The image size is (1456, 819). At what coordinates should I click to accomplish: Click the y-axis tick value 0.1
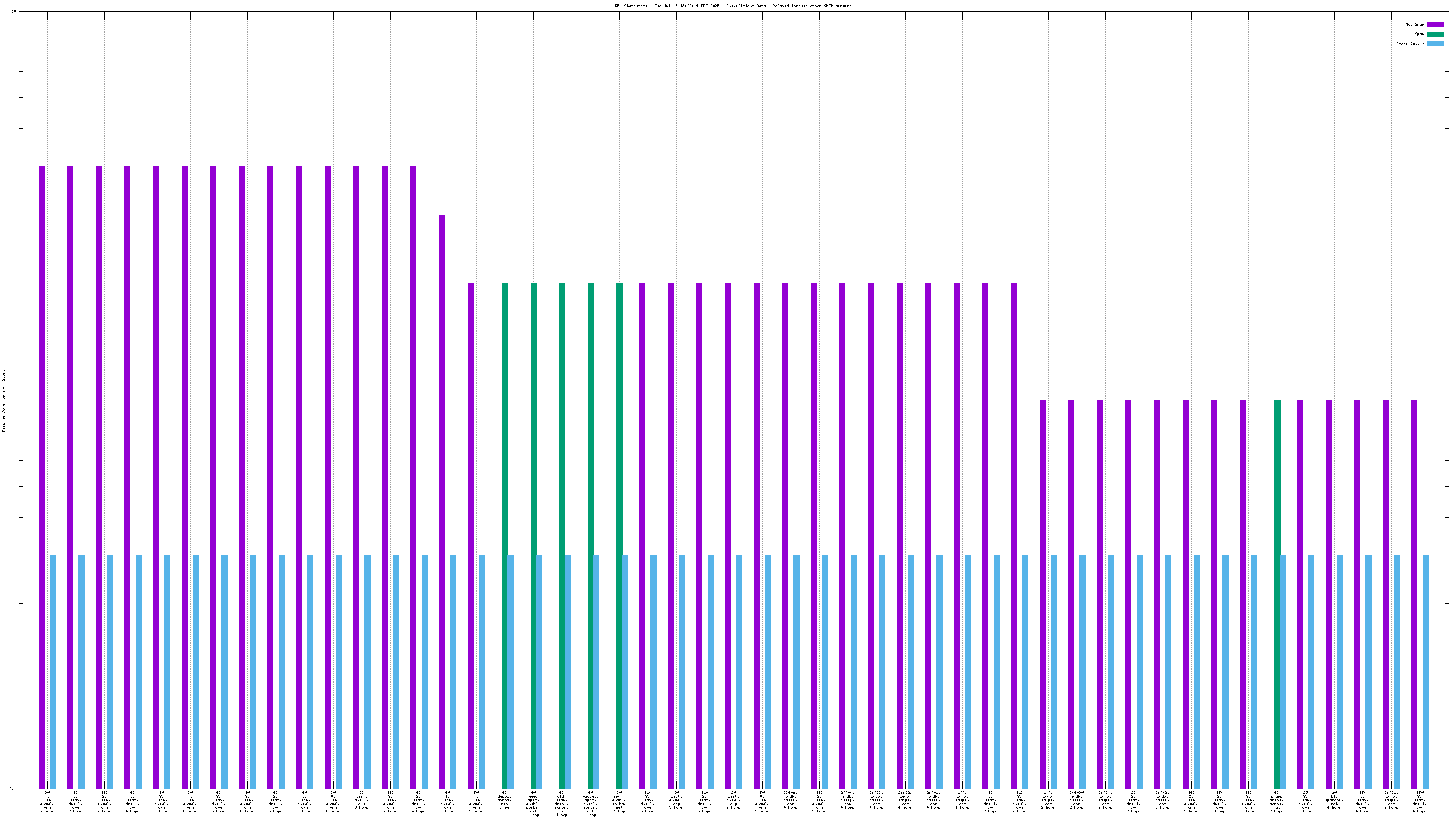[13, 788]
